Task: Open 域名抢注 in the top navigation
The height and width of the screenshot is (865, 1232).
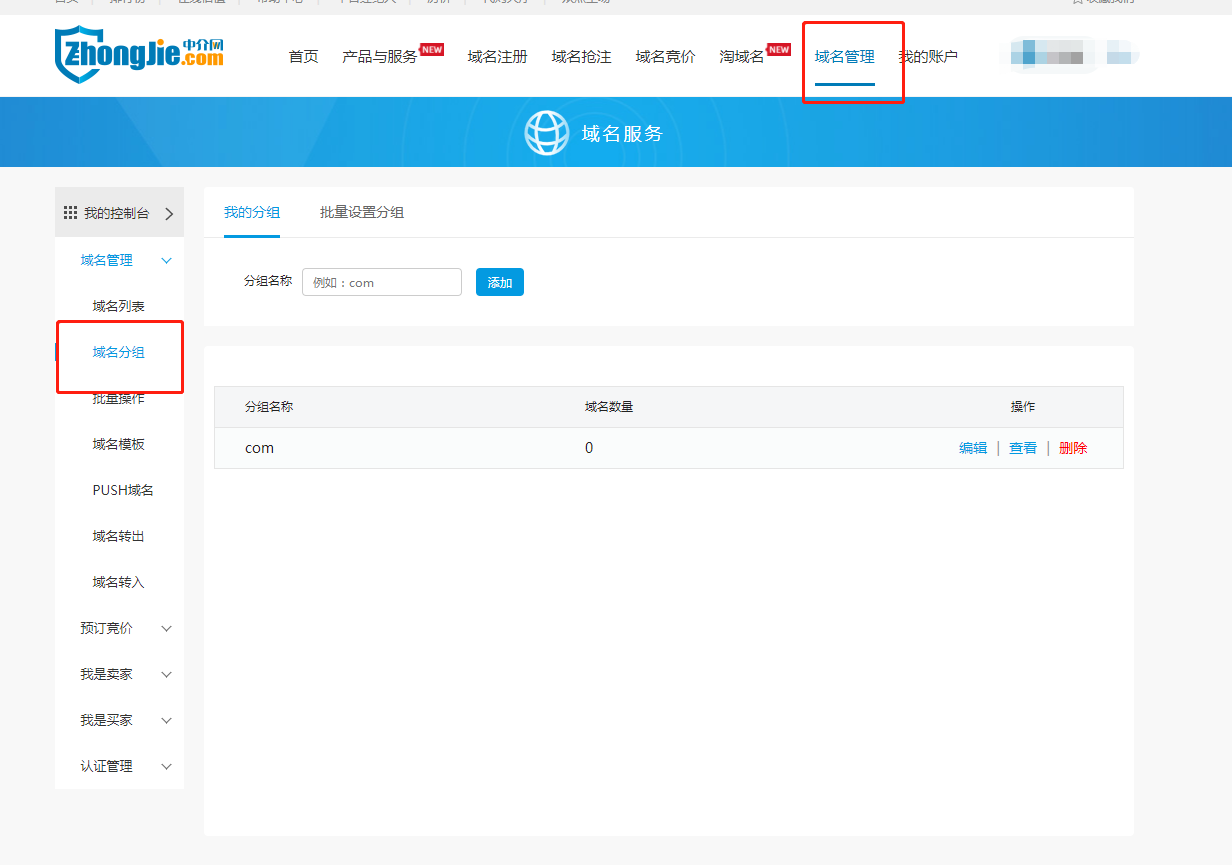Action: point(581,57)
